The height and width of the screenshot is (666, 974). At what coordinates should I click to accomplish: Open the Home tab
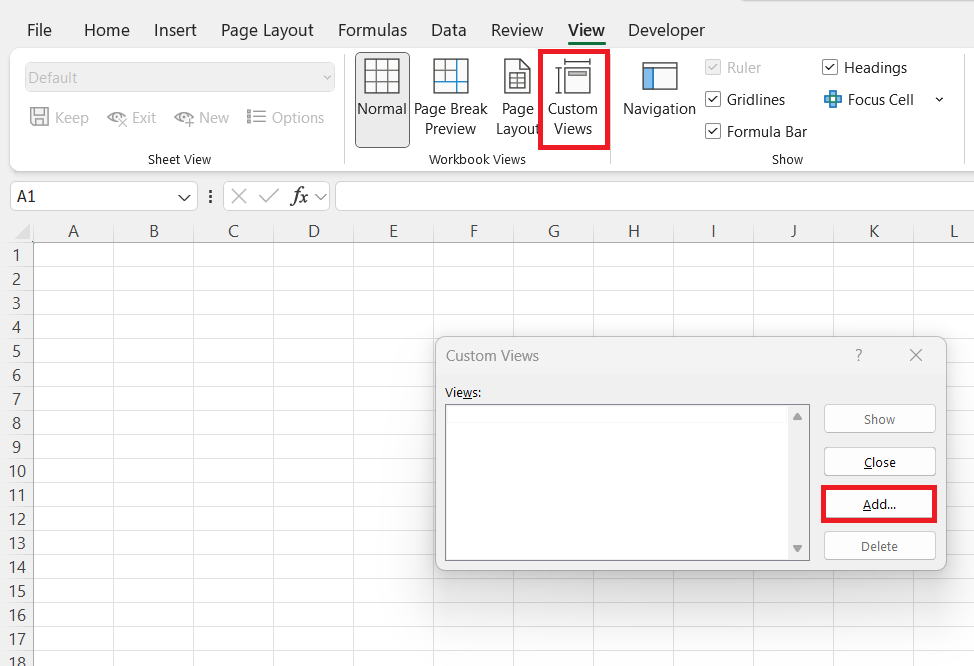pyautogui.click(x=107, y=30)
